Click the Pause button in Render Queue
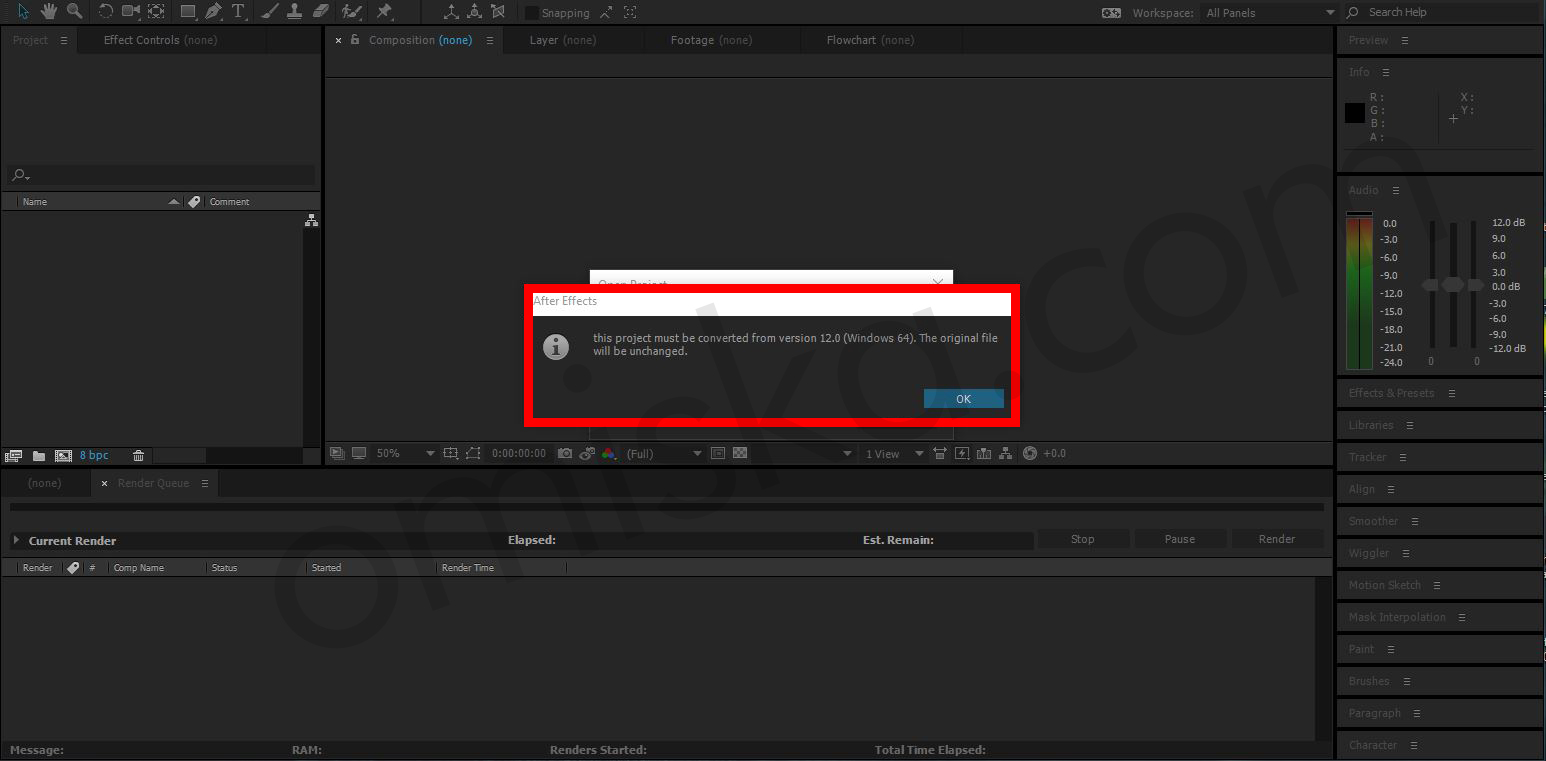The width and height of the screenshot is (1546, 761). [1180, 539]
